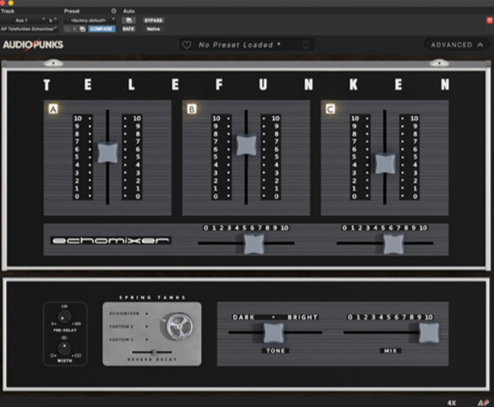
Task: Click the 4X oversampling button
Action: [452, 403]
